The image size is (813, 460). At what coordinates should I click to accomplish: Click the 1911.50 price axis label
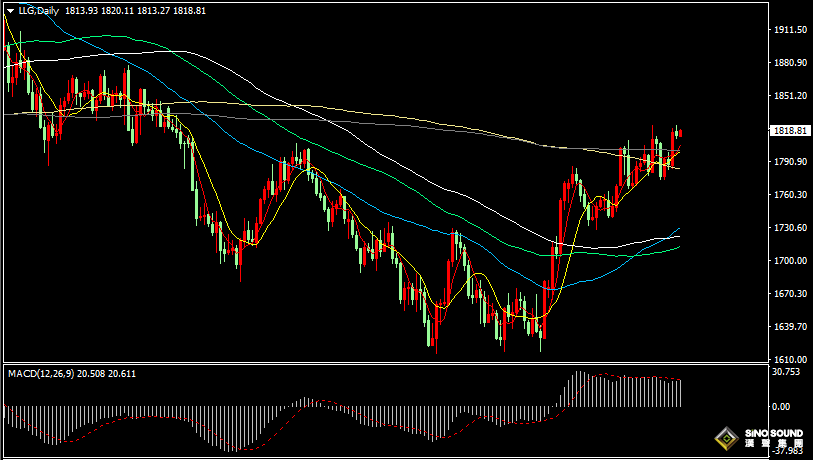click(790, 30)
